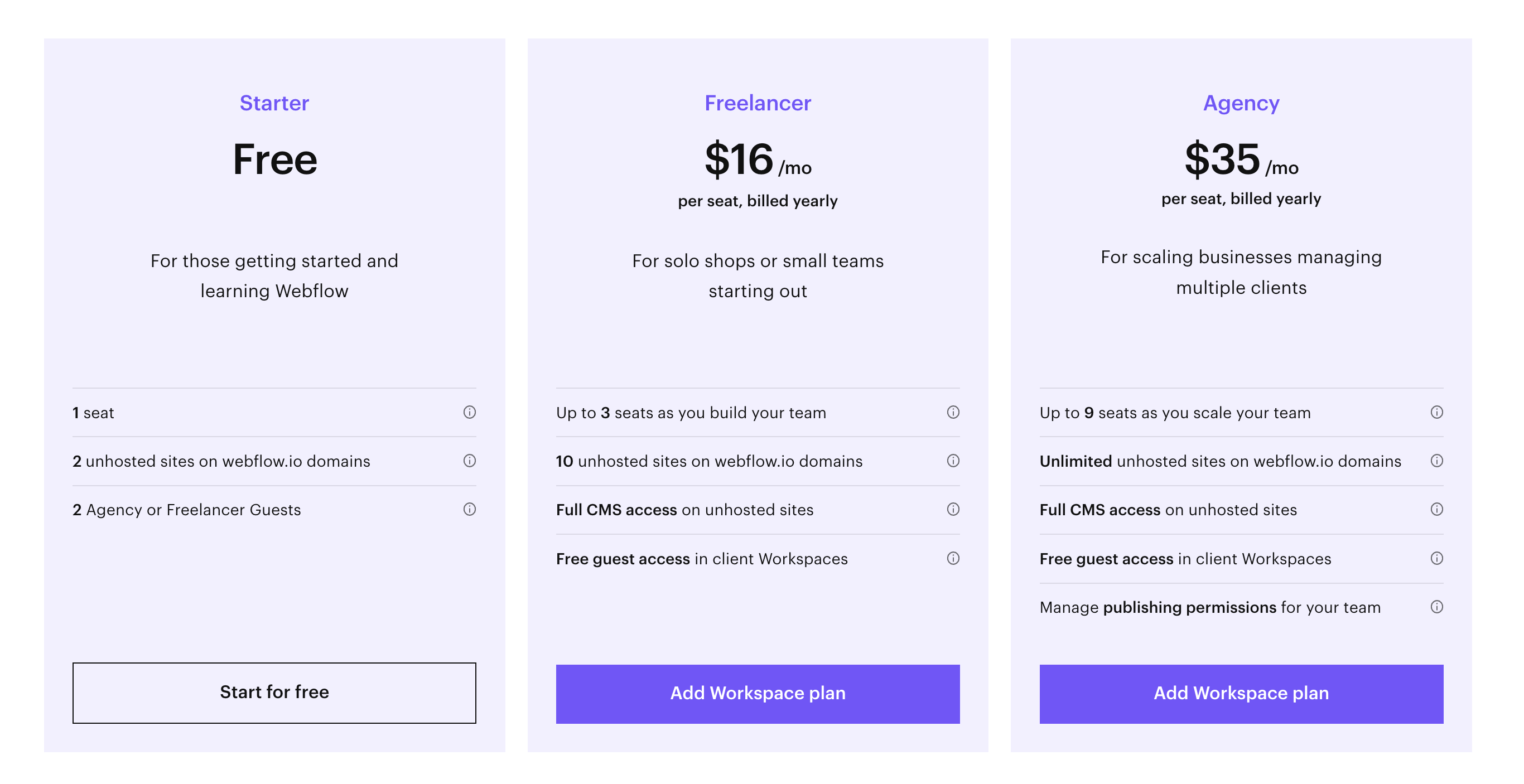This screenshot has width=1524, height=784.
Task: Click the Start for free button
Action: point(274,693)
